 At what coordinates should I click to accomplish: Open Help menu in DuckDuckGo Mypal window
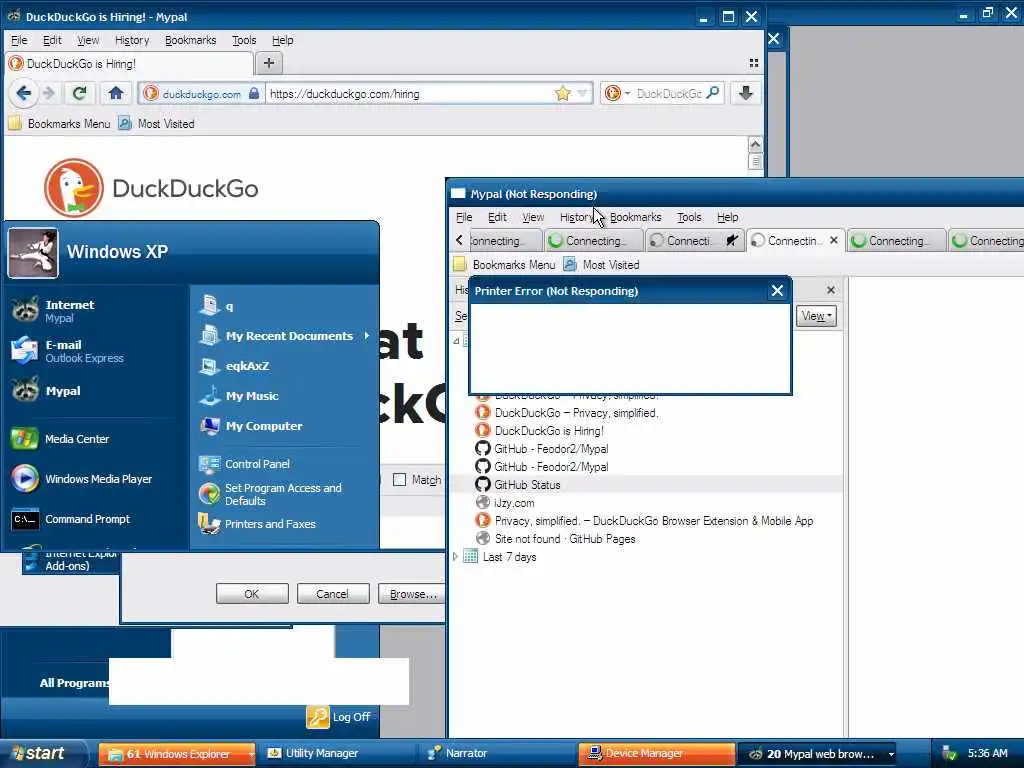[282, 40]
